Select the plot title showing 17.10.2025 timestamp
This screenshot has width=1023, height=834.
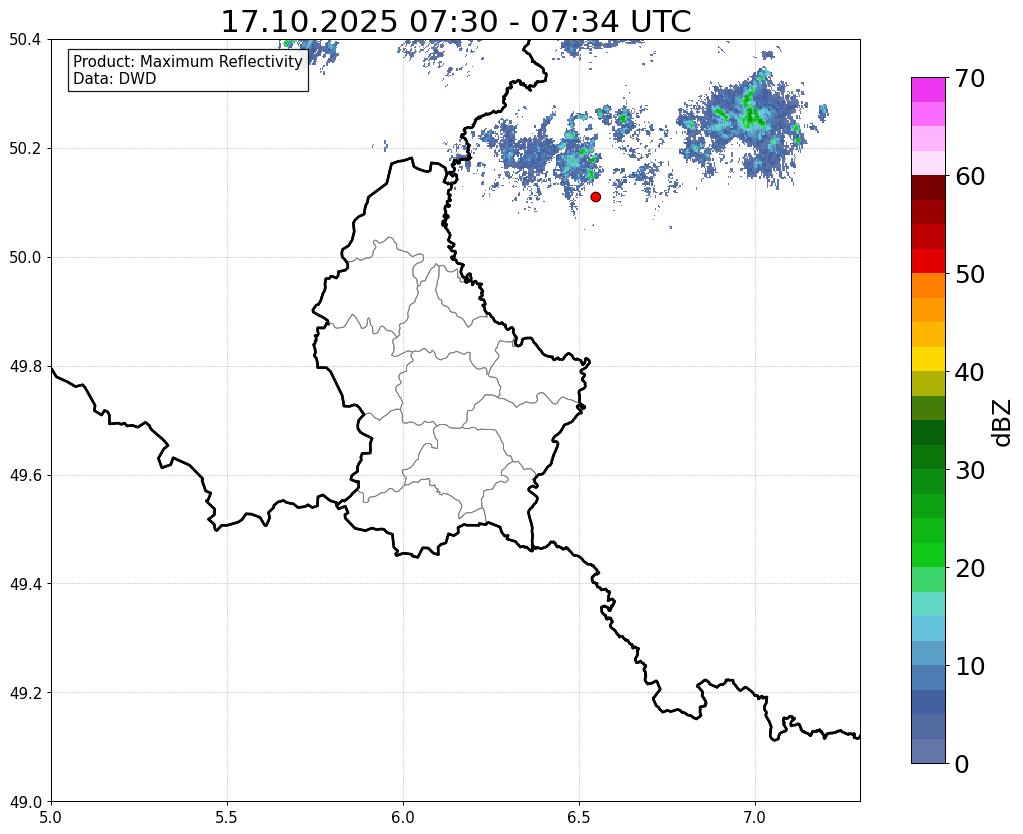coord(455,22)
